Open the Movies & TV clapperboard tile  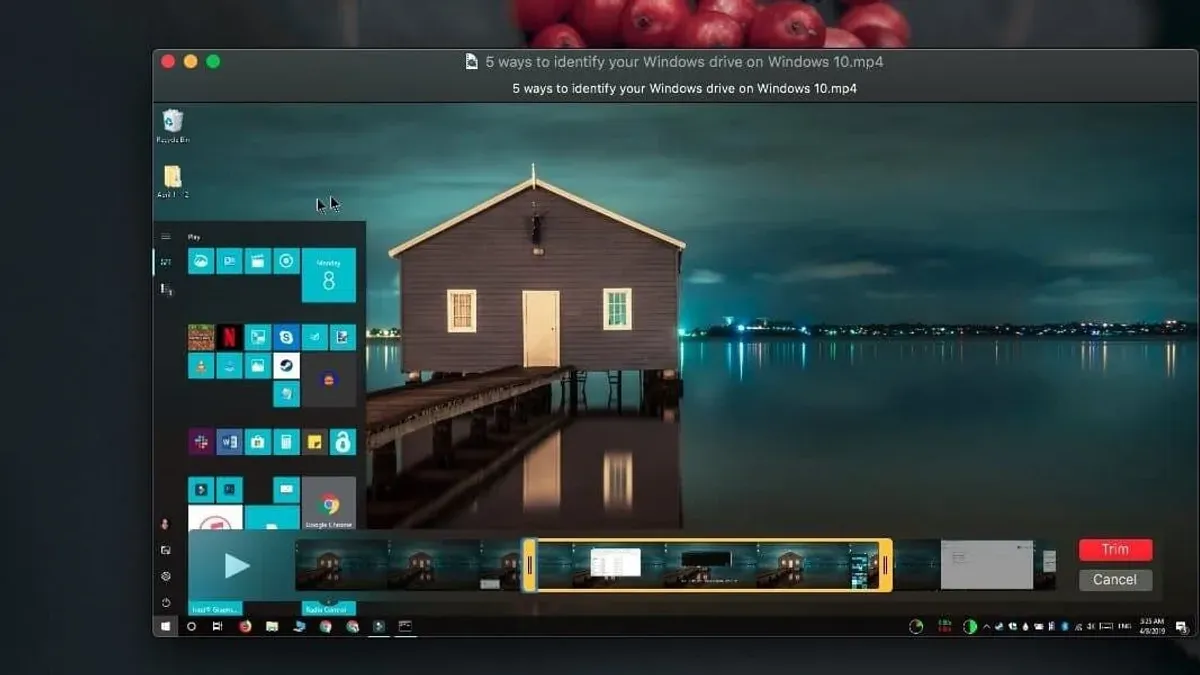tap(258, 261)
